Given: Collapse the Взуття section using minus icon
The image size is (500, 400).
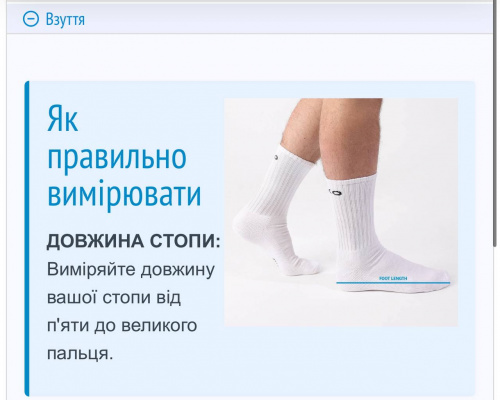Looking at the screenshot, I should 31,19.
